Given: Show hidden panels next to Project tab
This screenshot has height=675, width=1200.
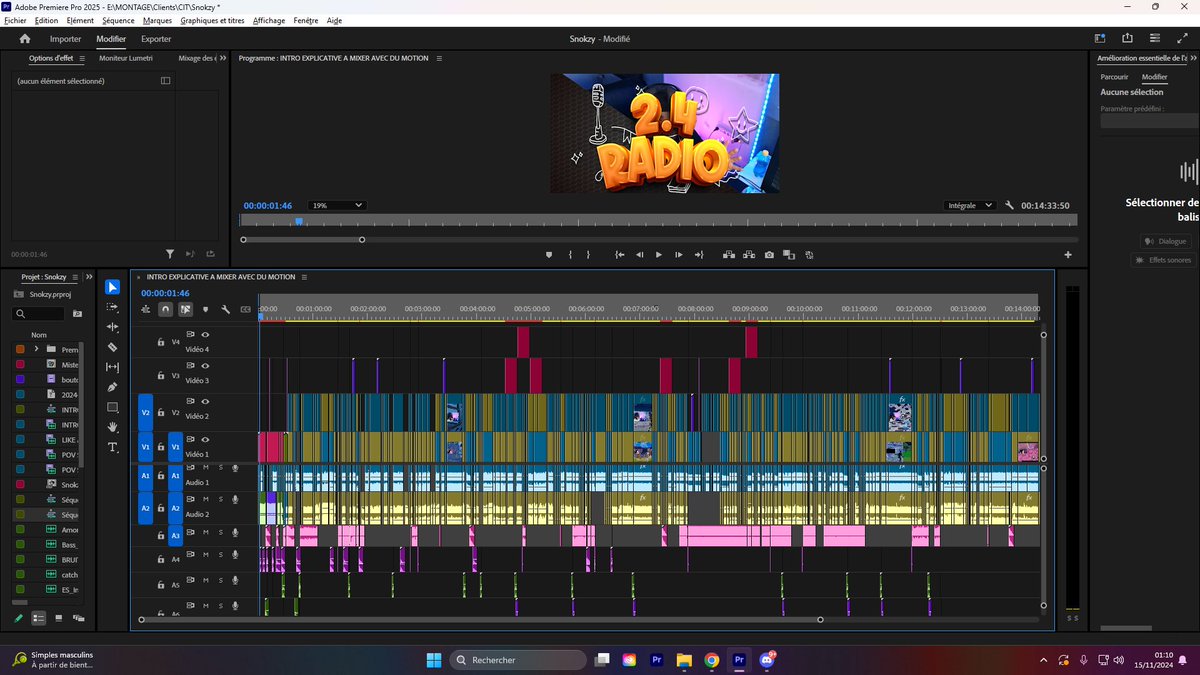Looking at the screenshot, I should pyautogui.click(x=90, y=277).
